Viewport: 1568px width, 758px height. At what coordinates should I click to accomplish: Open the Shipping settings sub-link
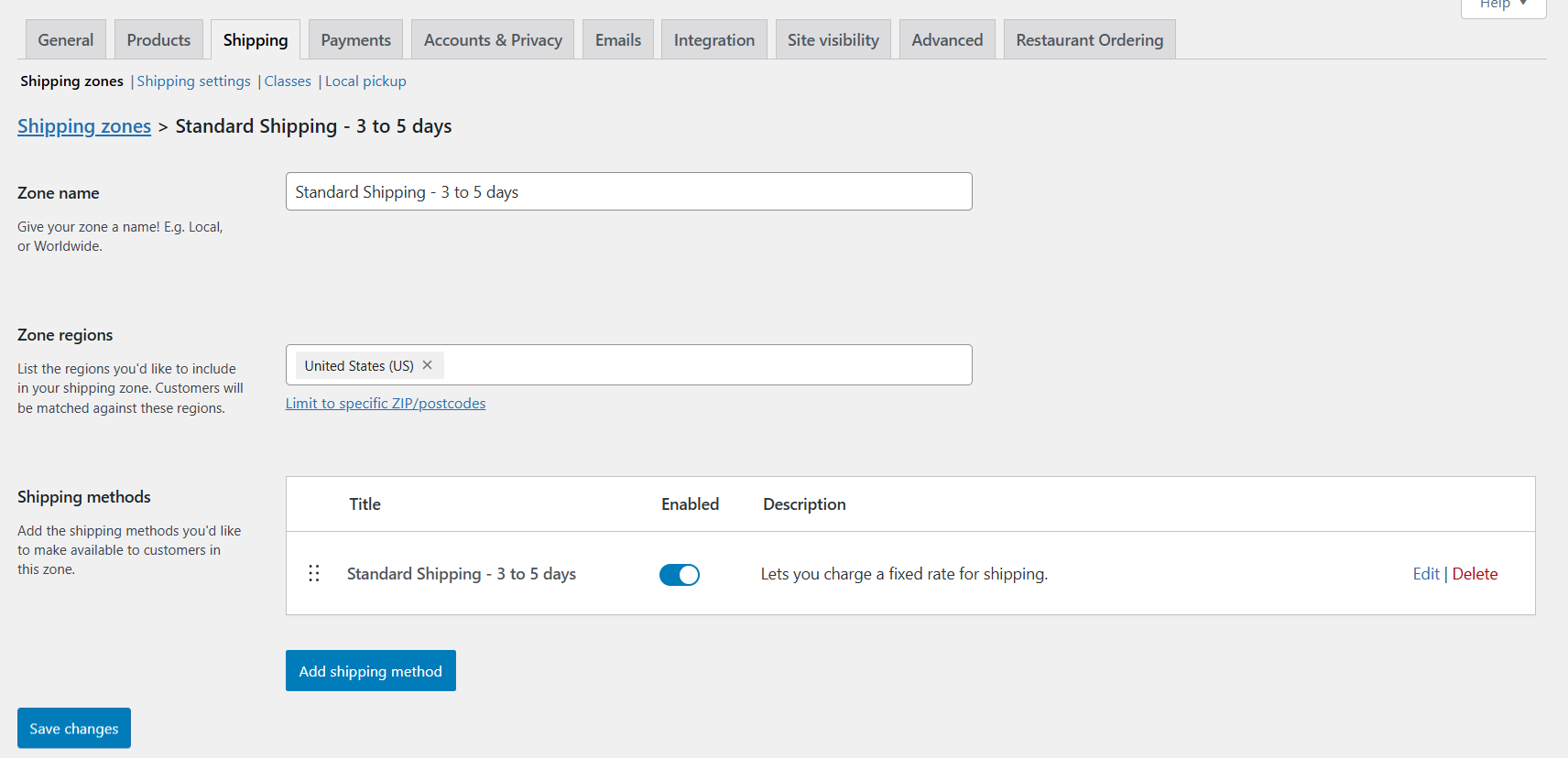click(194, 81)
